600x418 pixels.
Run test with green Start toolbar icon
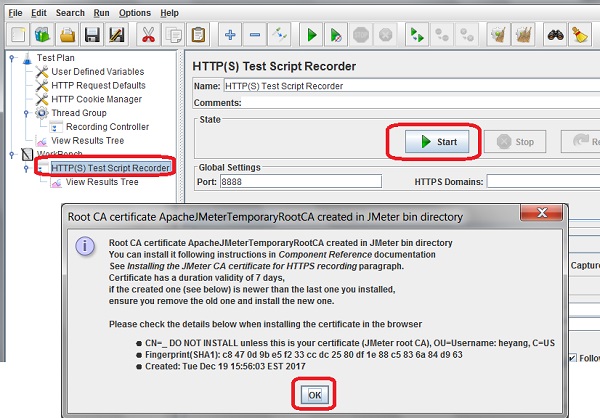tap(311, 35)
